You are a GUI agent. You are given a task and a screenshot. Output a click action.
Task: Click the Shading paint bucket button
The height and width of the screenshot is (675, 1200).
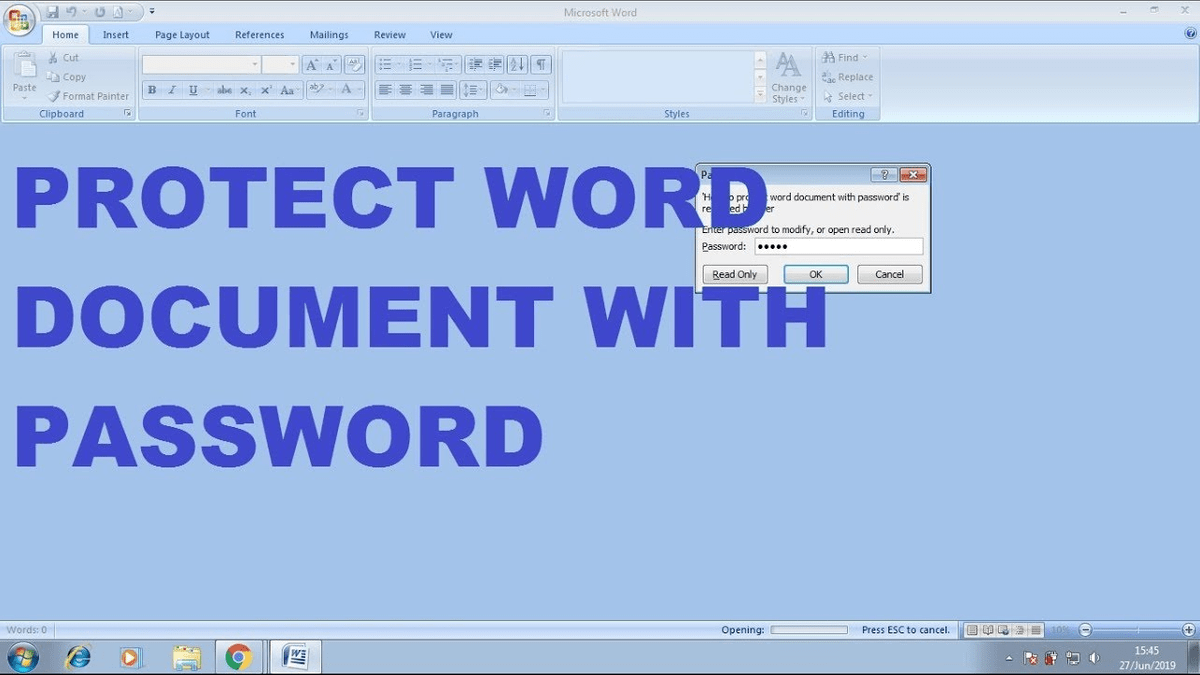click(505, 90)
